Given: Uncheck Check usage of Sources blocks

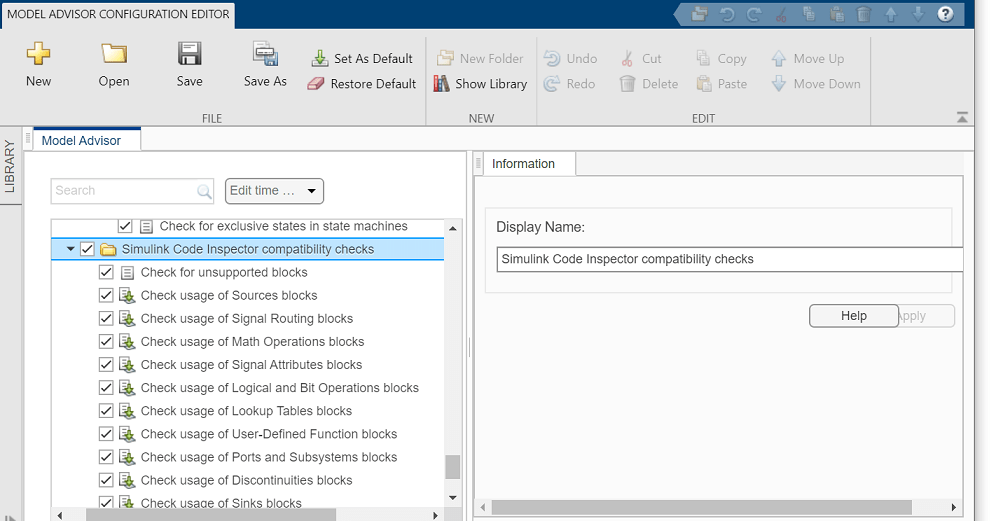Looking at the screenshot, I should (106, 295).
